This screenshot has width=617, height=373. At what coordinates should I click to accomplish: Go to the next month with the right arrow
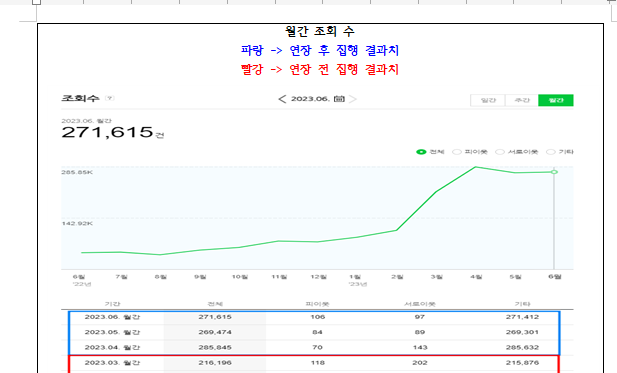353,99
